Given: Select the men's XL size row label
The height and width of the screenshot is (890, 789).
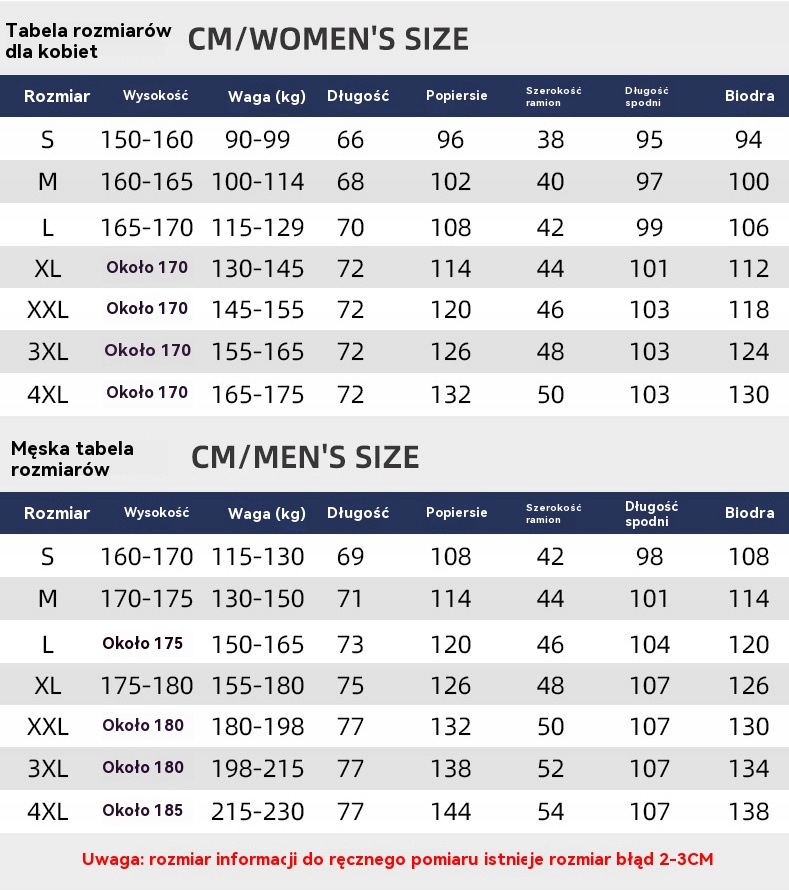Looking at the screenshot, I should [x=47, y=686].
